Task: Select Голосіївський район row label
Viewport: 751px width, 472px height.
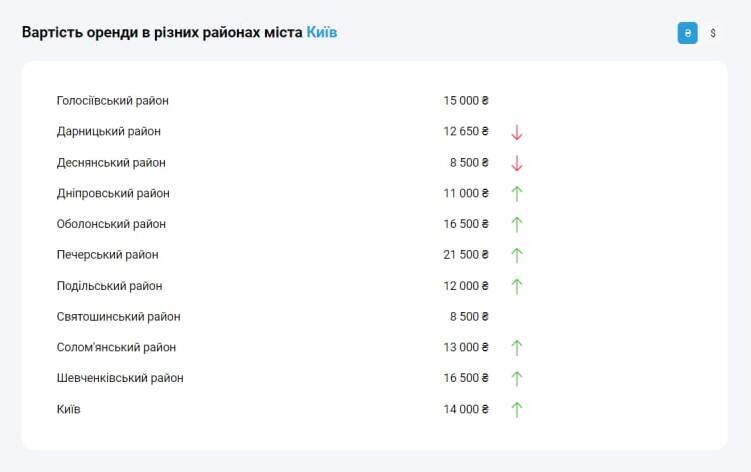Action: coord(113,101)
